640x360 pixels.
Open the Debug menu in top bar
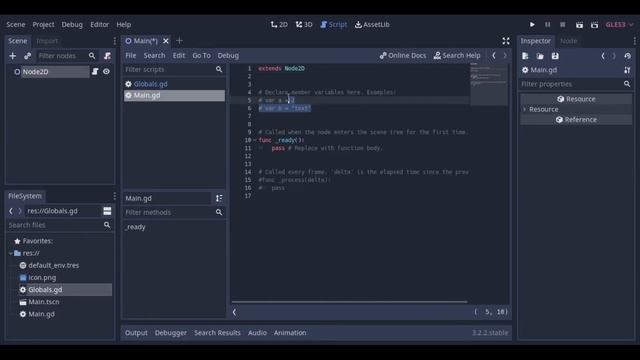pyautogui.click(x=72, y=24)
